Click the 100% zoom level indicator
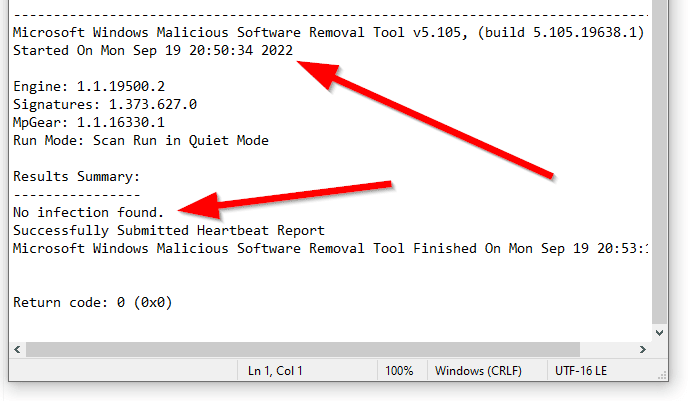The image size is (688, 401). (x=399, y=371)
